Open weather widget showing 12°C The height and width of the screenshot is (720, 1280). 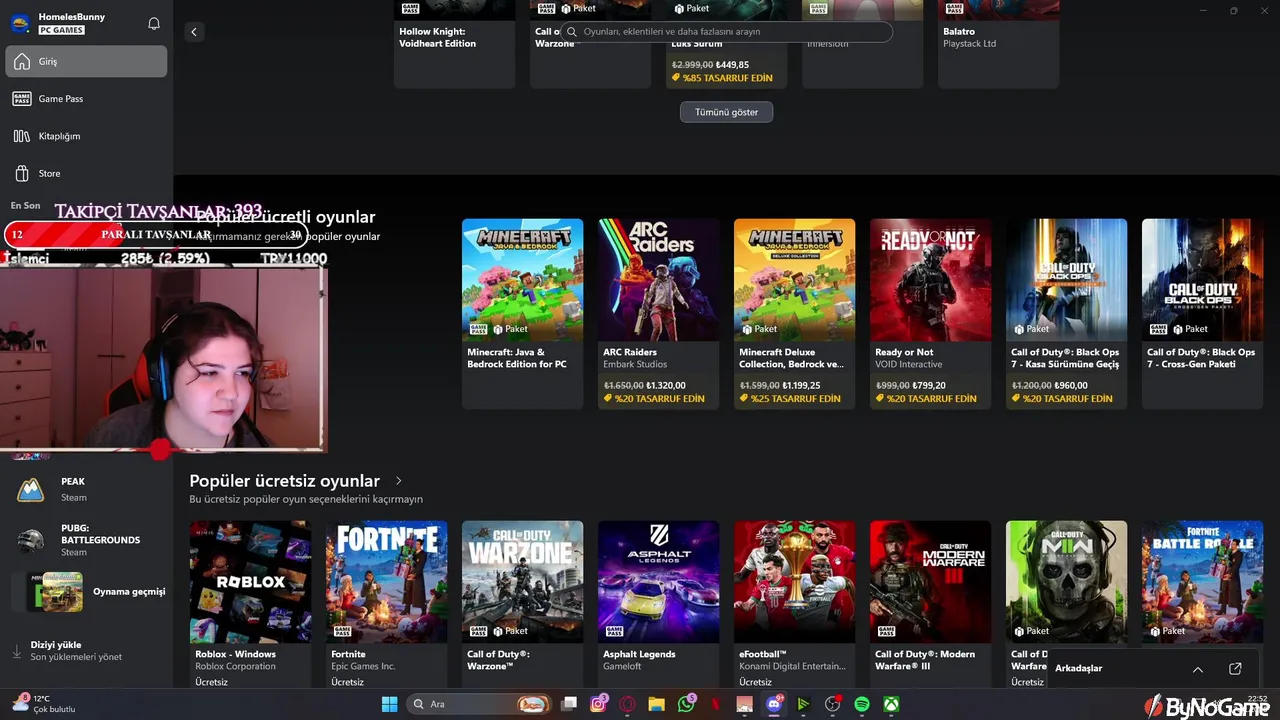pyautogui.click(x=45, y=704)
